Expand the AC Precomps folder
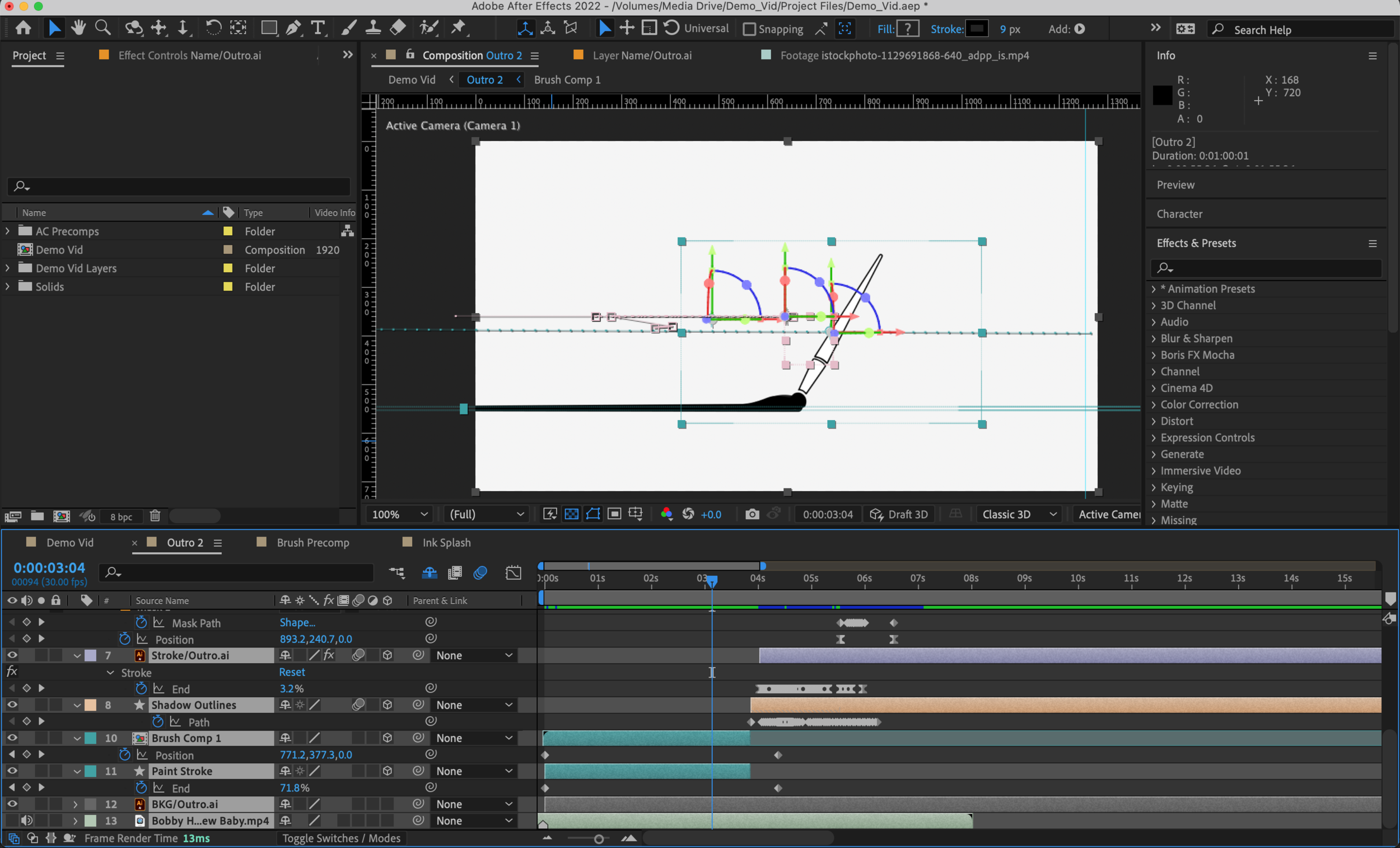The image size is (1400, 848). [x=7, y=231]
